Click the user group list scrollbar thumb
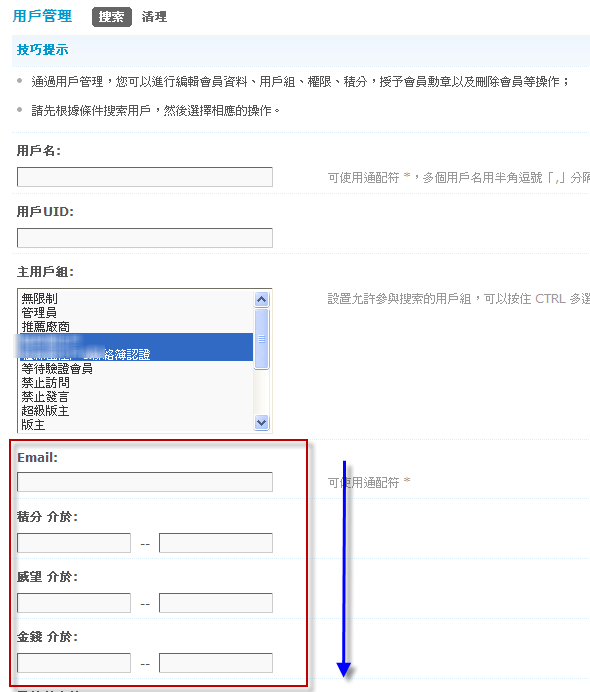The width and height of the screenshot is (590, 692). click(262, 339)
